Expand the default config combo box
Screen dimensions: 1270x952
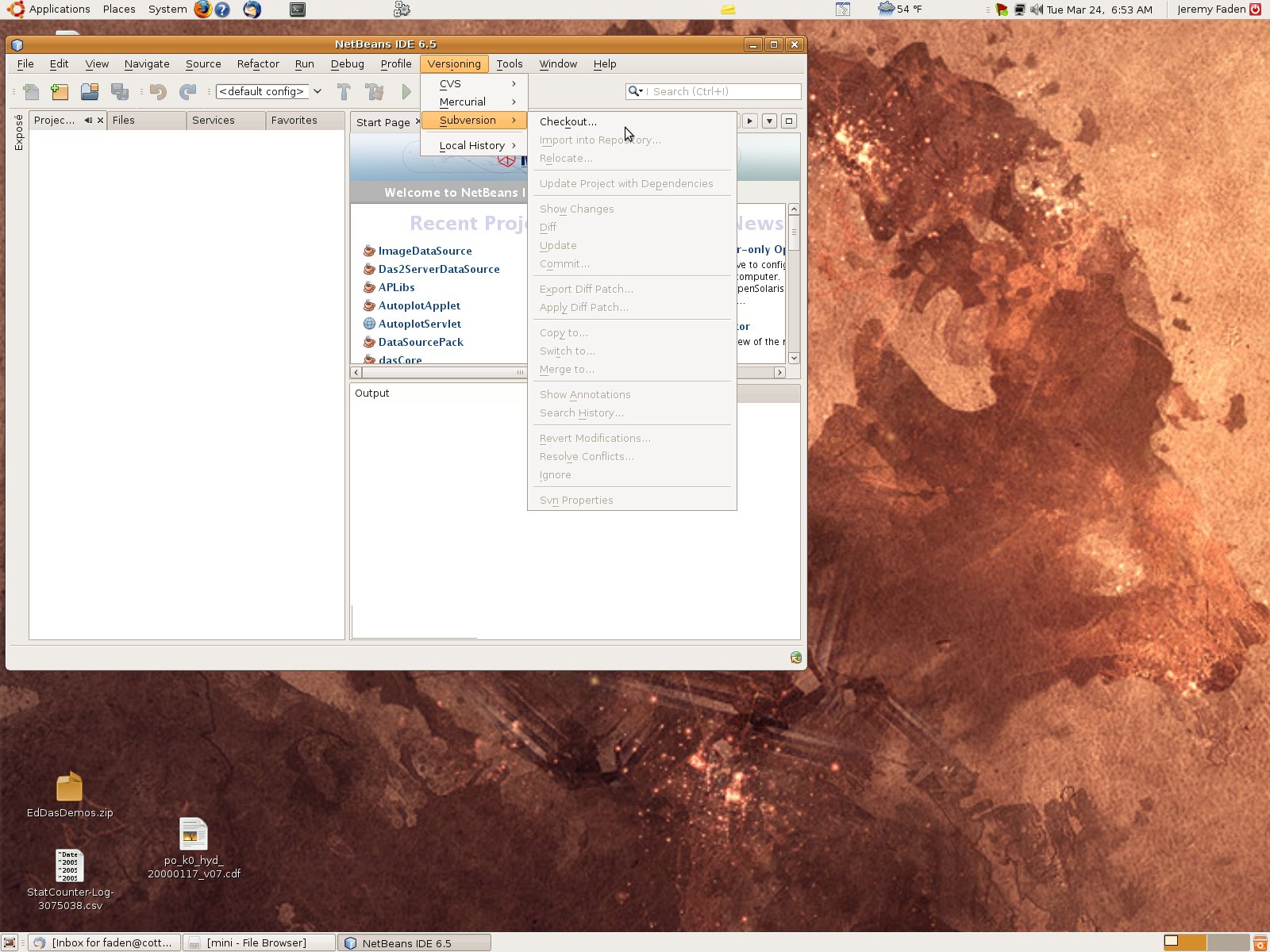pos(317,91)
